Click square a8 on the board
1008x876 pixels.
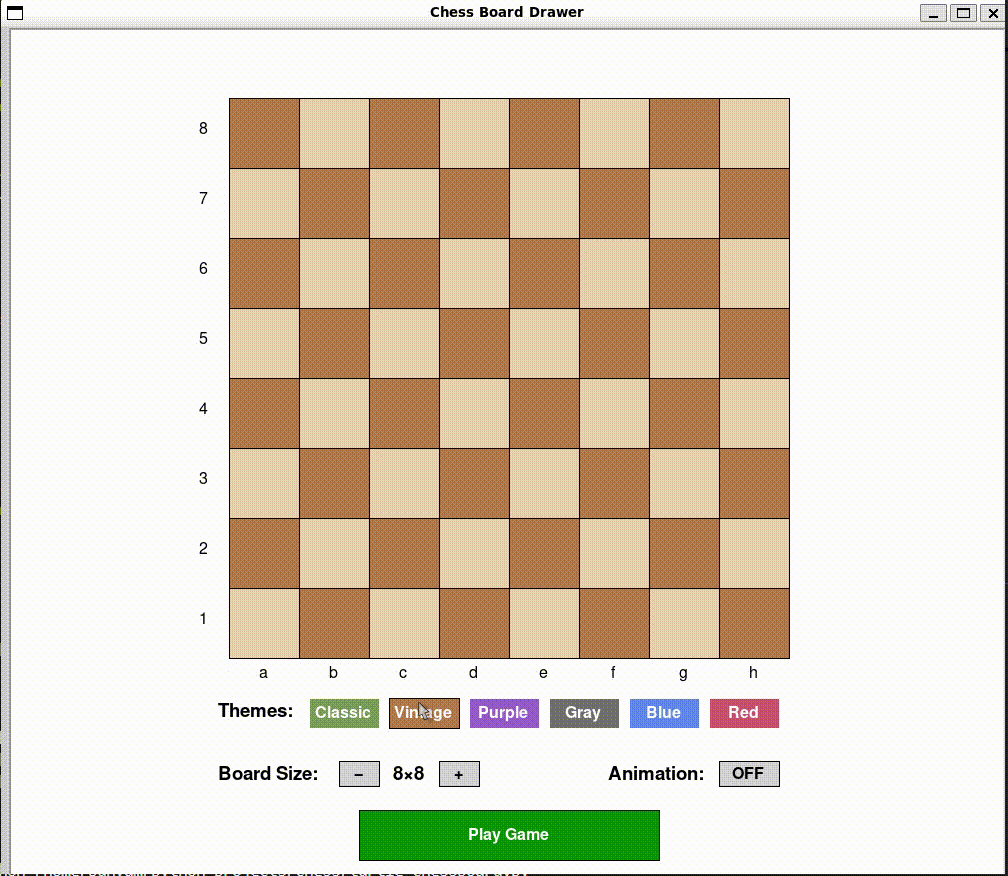coord(264,133)
